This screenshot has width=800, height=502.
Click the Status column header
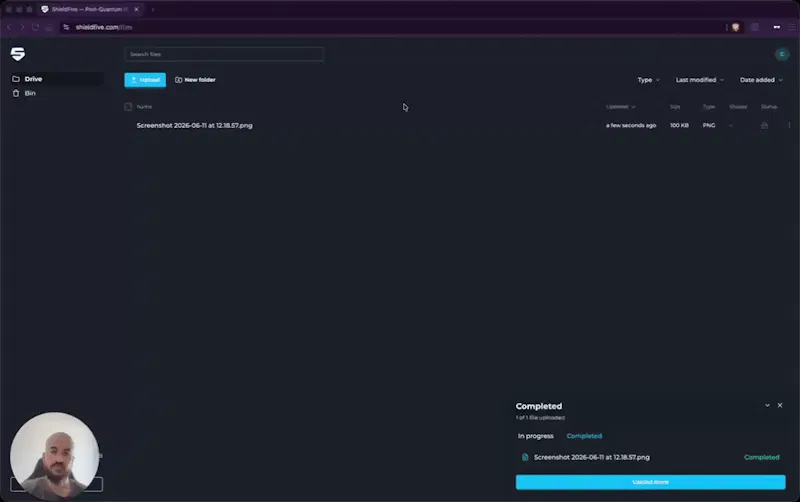769,107
